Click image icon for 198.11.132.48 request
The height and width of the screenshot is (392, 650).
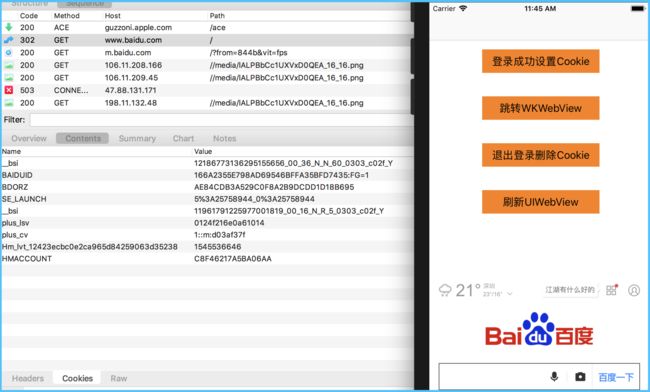(9, 103)
